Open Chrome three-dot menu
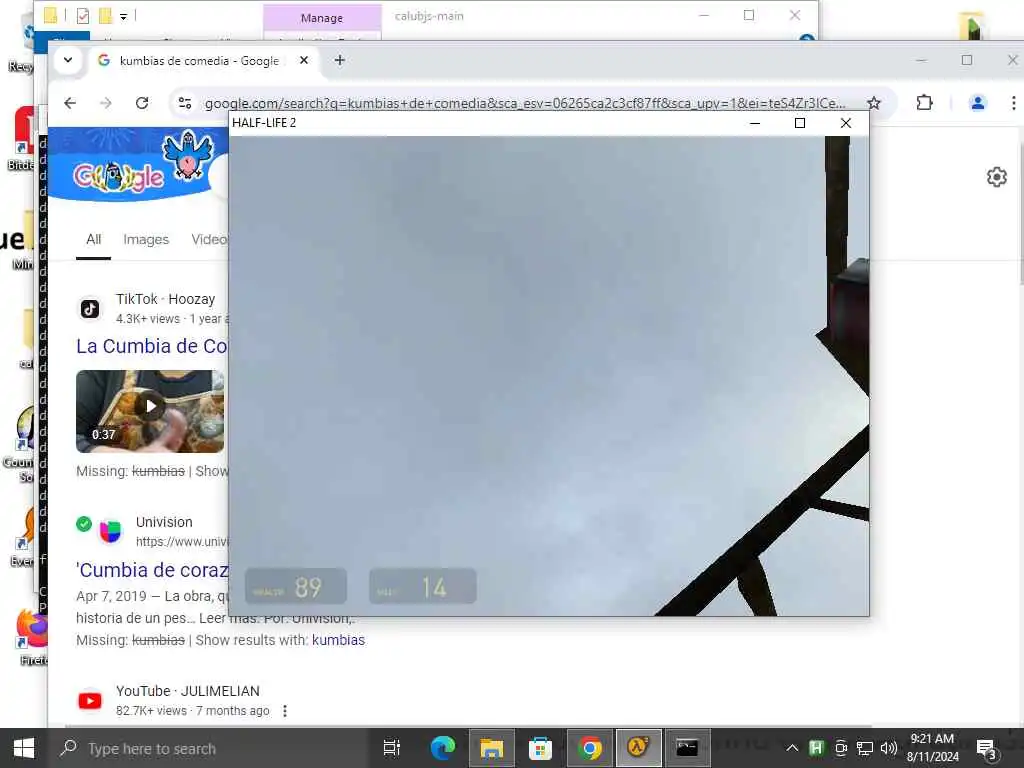Viewport: 1024px width, 768px height. [1013, 103]
